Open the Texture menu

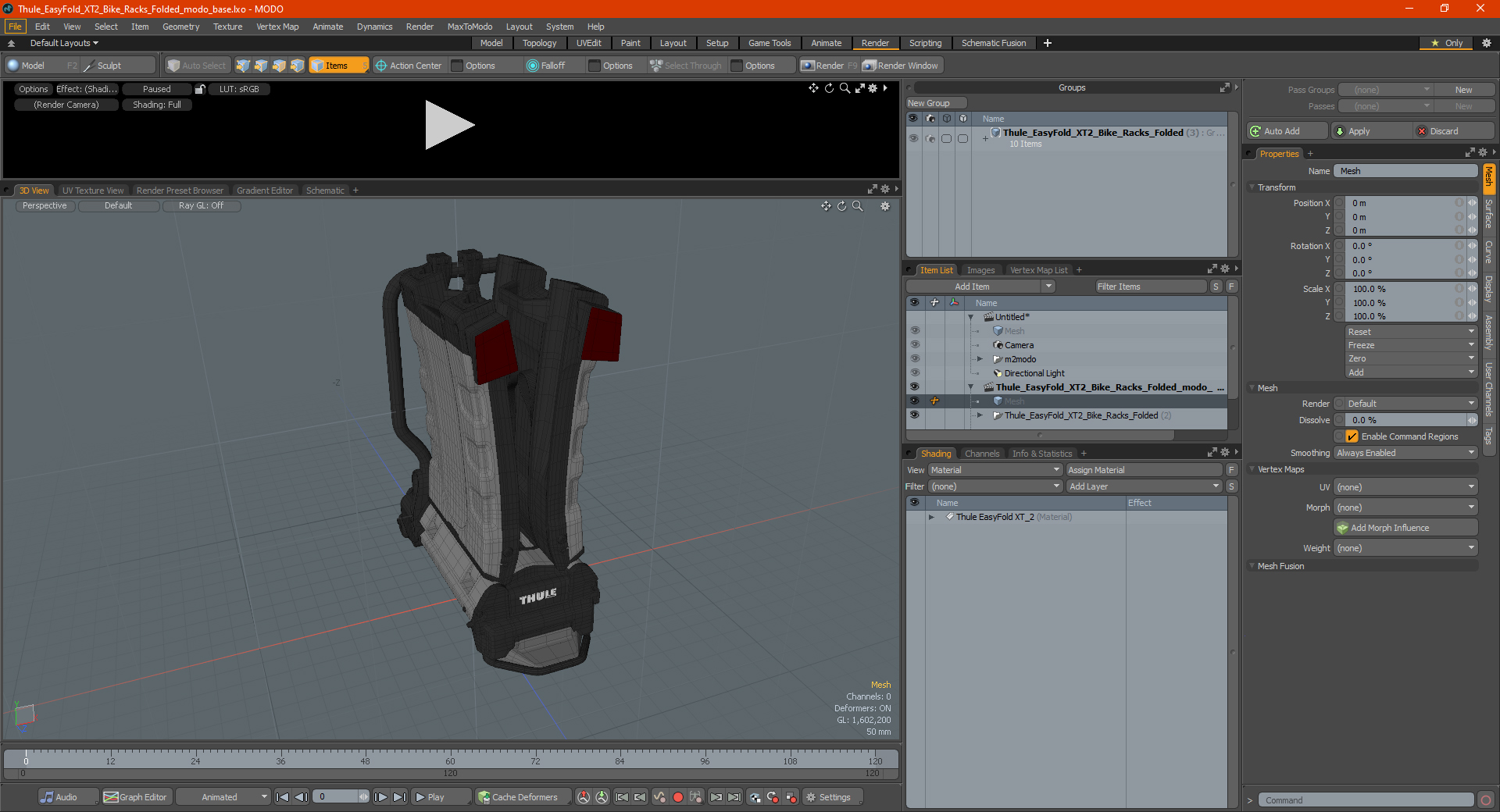click(227, 27)
